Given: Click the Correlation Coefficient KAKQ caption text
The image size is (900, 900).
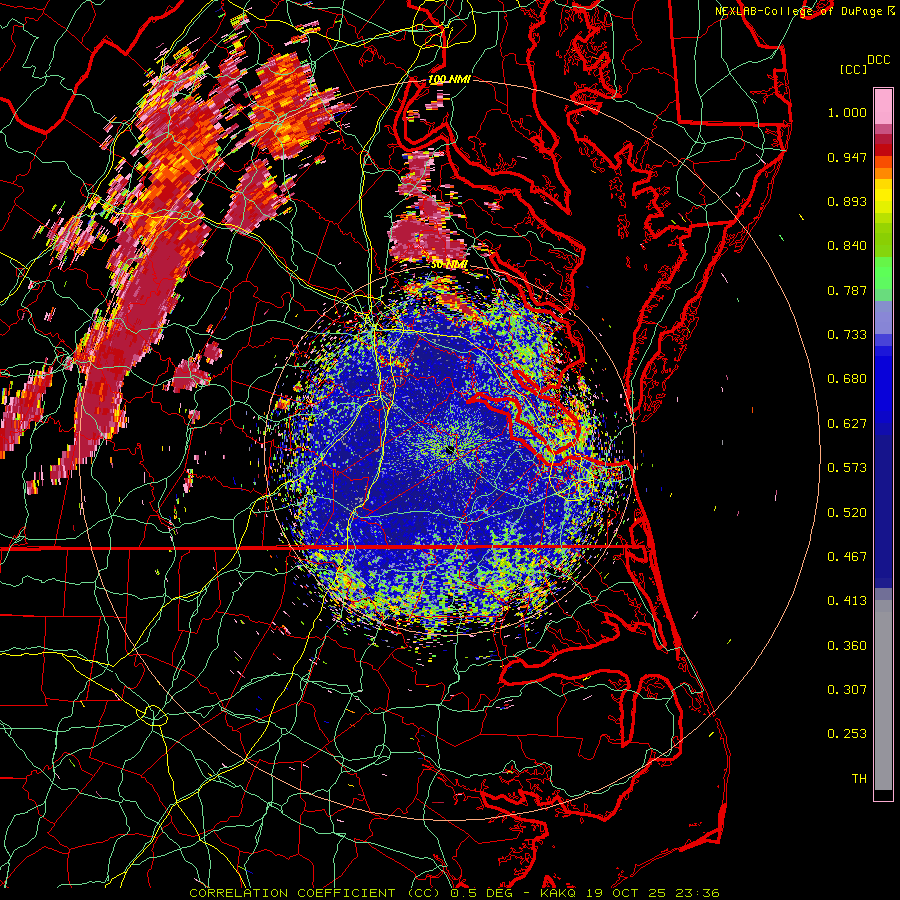Looking at the screenshot, I should (454, 893).
